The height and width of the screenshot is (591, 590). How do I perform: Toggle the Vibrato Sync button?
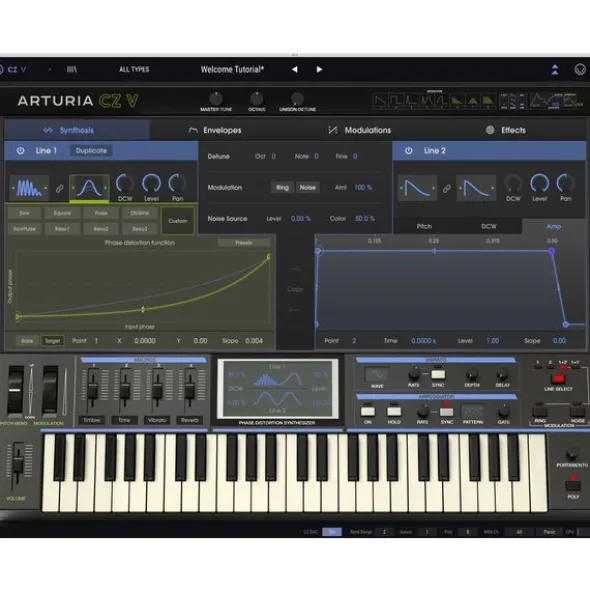point(438,373)
